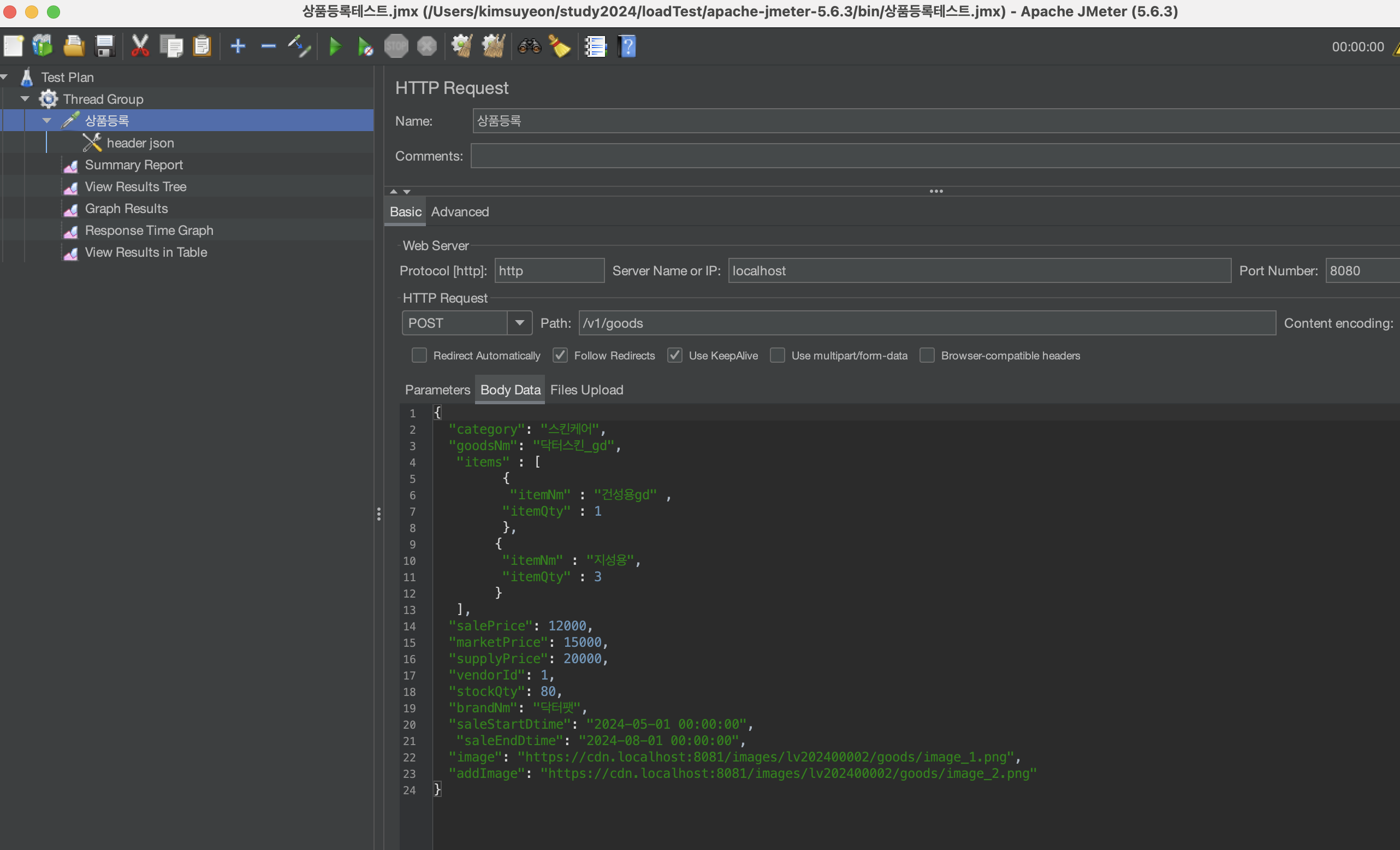Enable Use multipart/form-data checkbox
This screenshot has height=850, width=1400.
pos(778,356)
